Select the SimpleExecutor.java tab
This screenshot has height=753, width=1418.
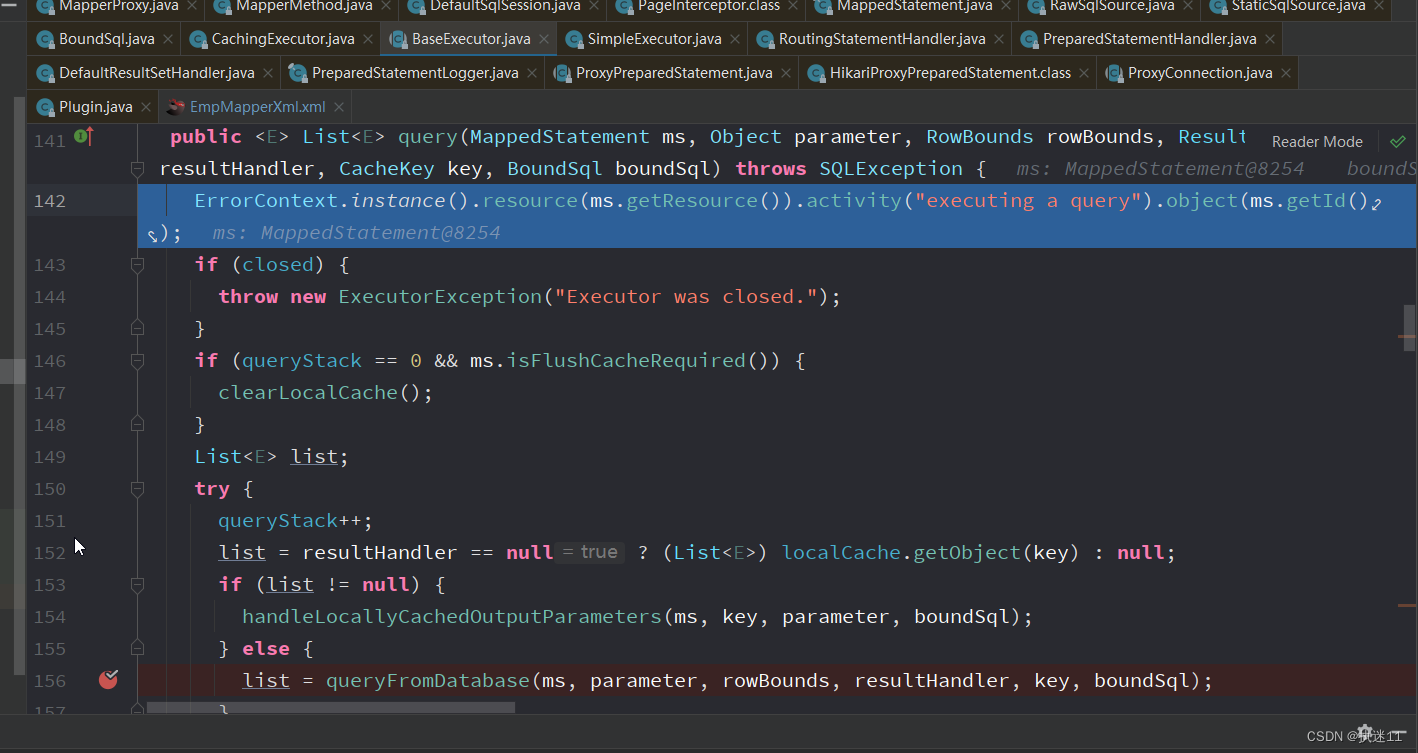pos(654,40)
